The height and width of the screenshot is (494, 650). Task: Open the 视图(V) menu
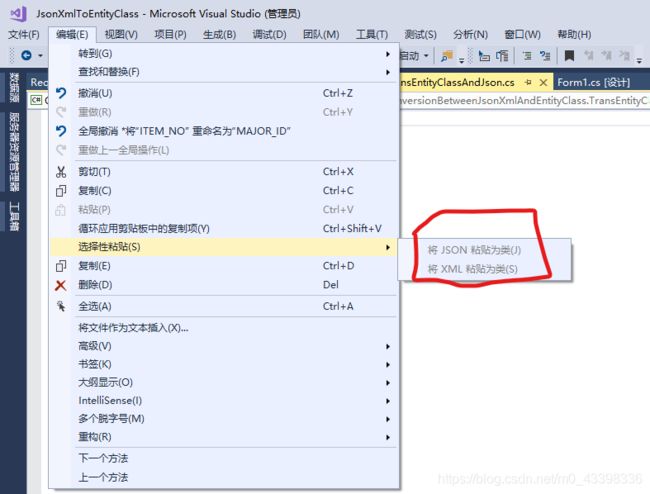point(121,34)
